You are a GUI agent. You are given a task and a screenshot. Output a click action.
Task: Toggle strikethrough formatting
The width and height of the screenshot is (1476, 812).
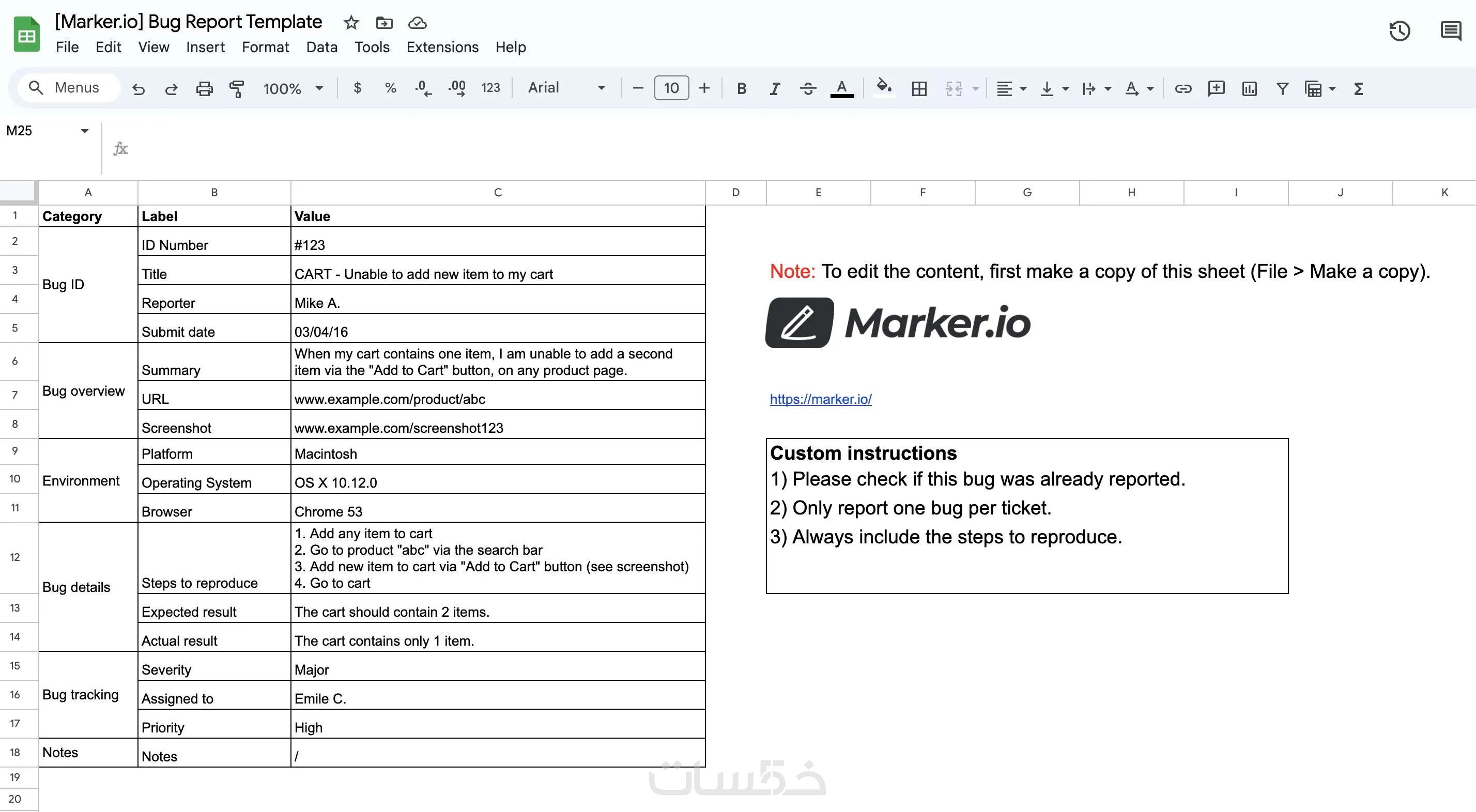coord(808,88)
